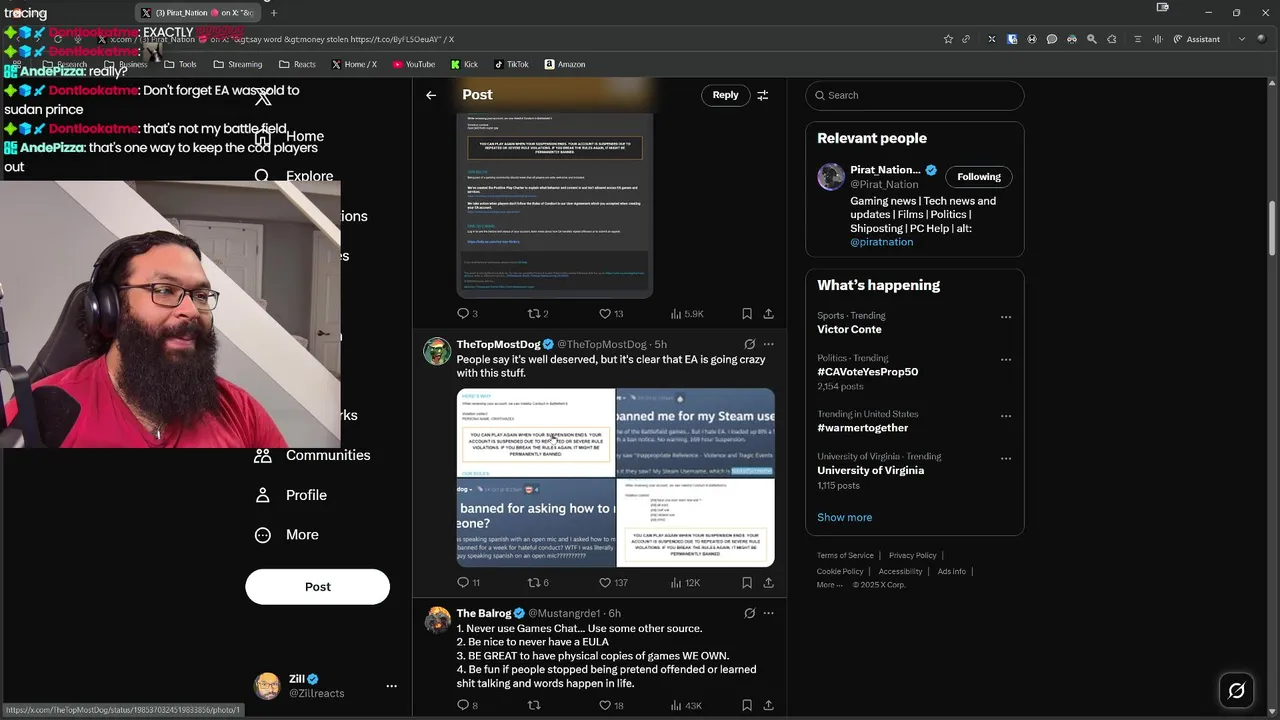This screenshot has width=1280, height=720.
Task: Open Profile from the sidebar
Action: tap(290, 495)
